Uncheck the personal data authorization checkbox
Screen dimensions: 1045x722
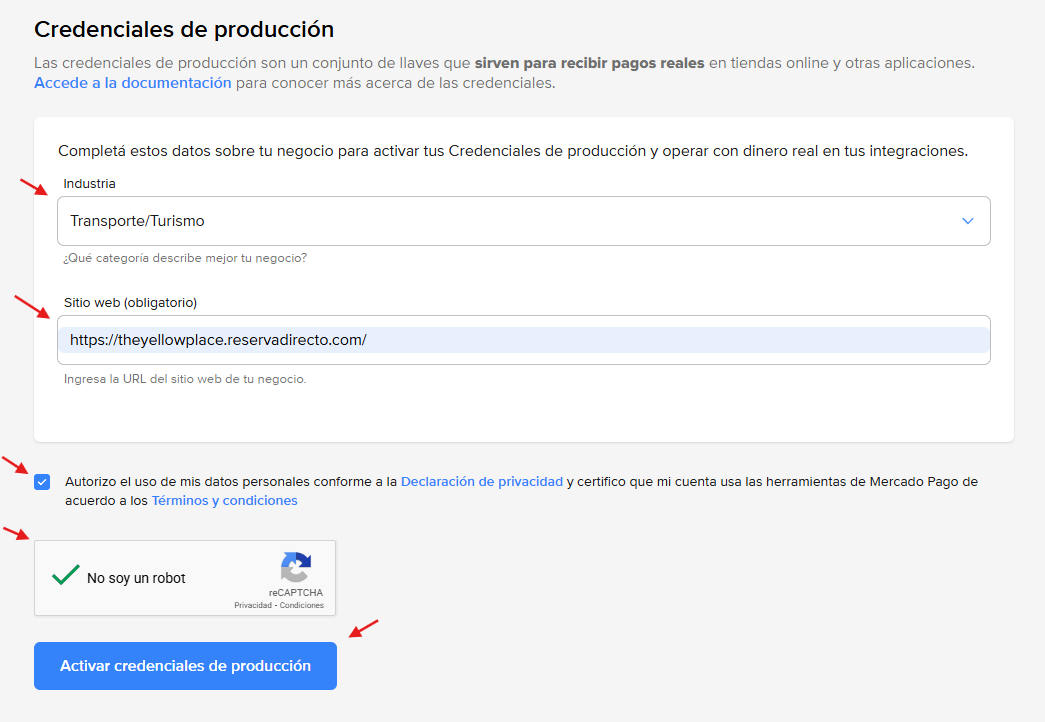click(x=42, y=482)
